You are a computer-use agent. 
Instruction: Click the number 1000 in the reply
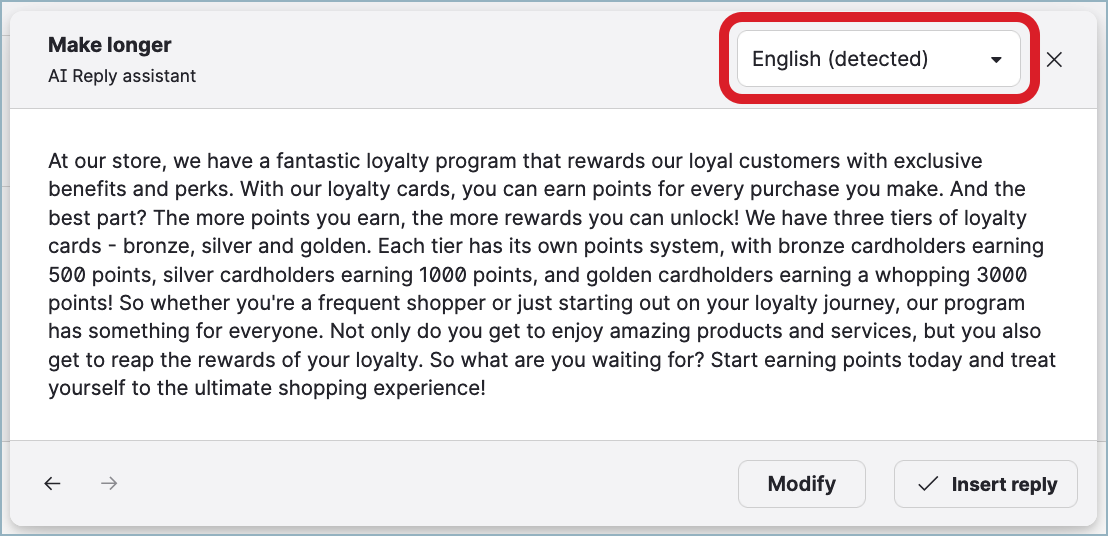point(441,274)
